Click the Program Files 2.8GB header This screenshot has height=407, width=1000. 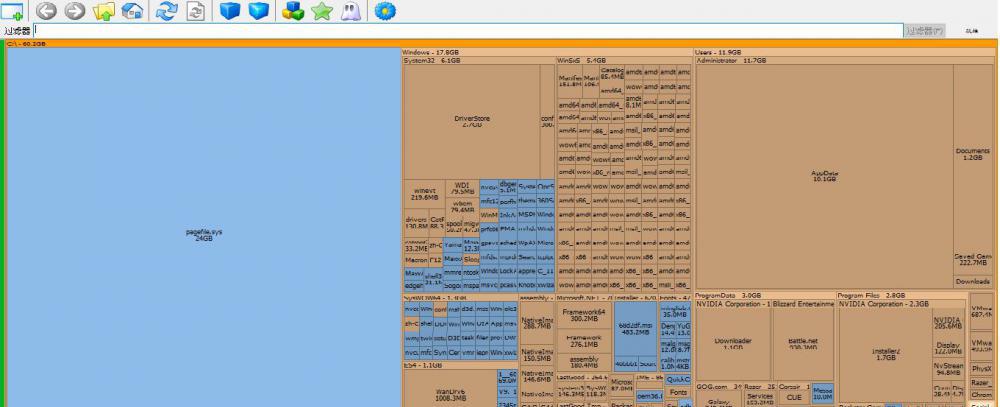[x=902, y=296]
